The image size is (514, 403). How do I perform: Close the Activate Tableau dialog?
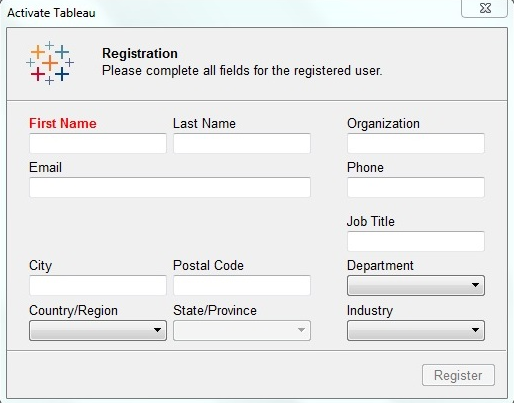pos(485,8)
